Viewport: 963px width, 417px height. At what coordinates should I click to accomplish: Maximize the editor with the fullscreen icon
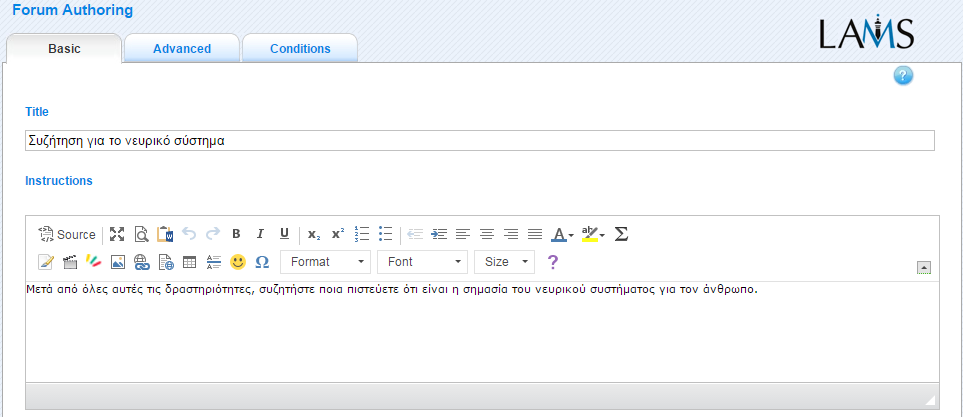point(117,234)
